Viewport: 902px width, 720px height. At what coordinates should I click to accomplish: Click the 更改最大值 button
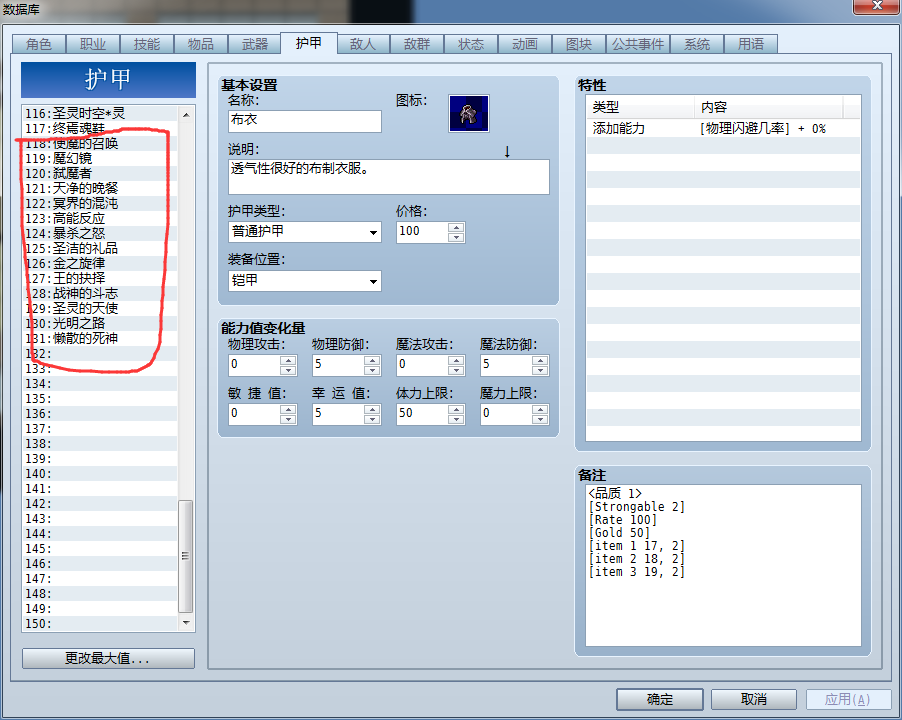(x=108, y=658)
